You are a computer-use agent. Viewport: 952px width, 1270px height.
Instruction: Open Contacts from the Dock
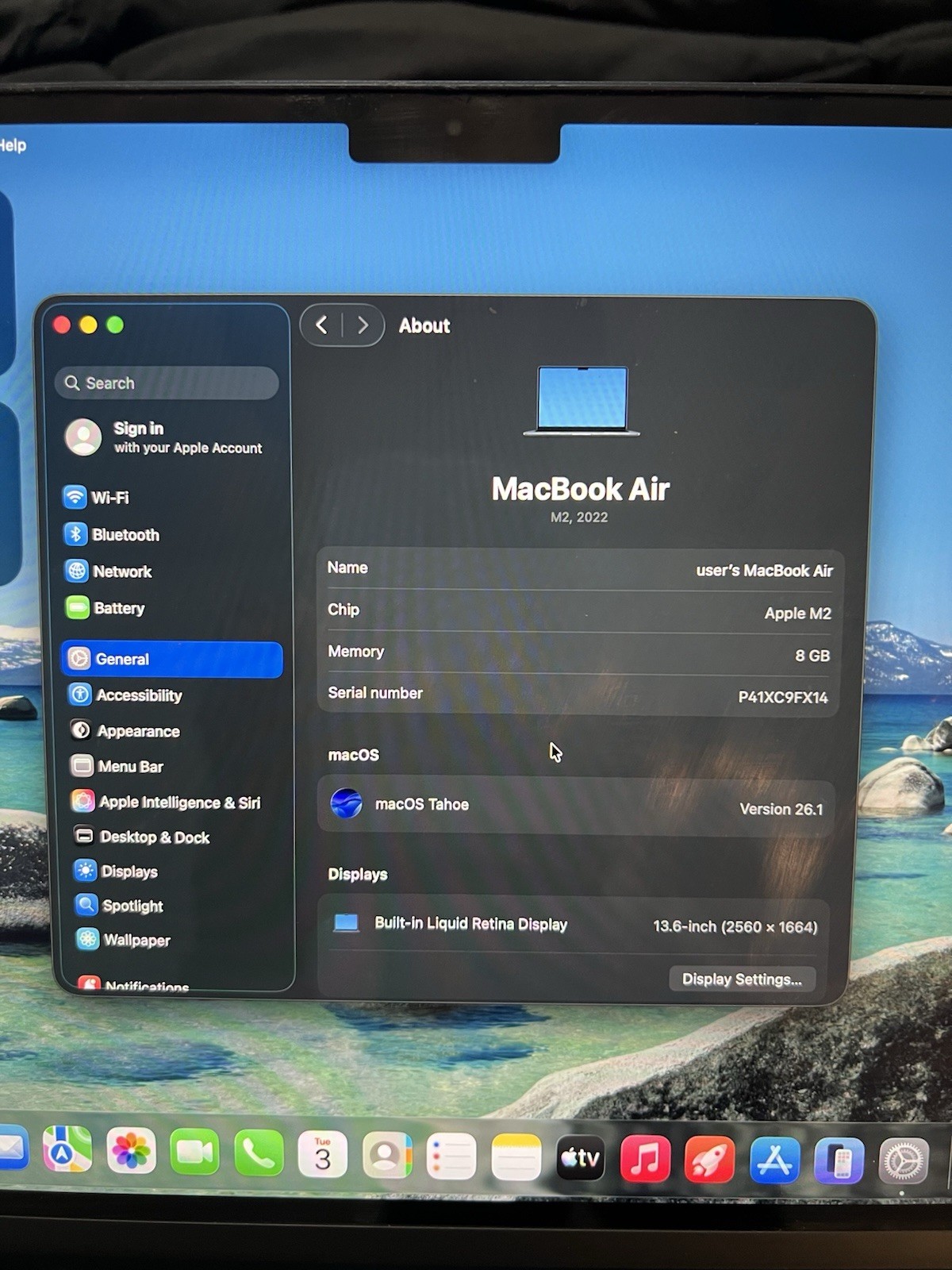(387, 1155)
